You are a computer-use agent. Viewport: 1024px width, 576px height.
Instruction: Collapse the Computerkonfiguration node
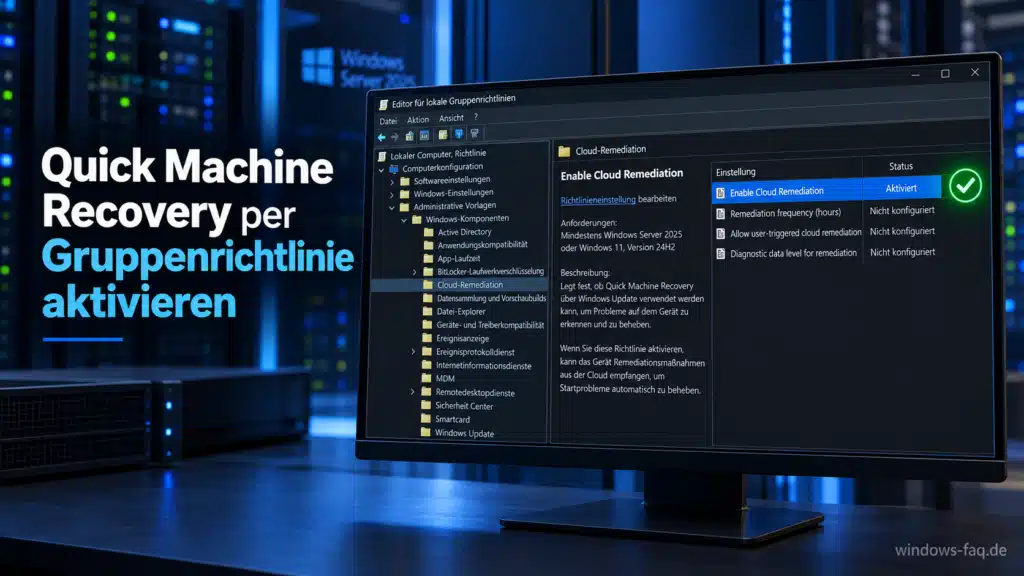(382, 169)
